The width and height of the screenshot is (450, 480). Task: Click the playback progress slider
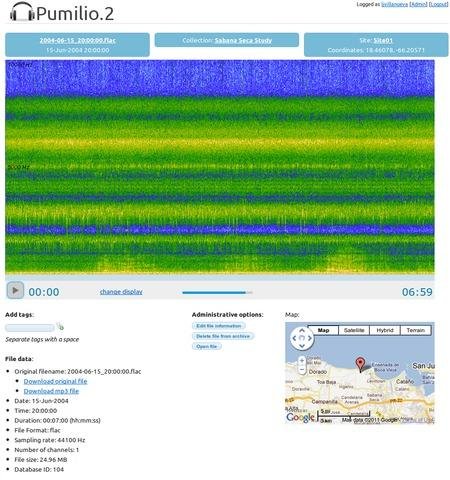[x=217, y=293]
